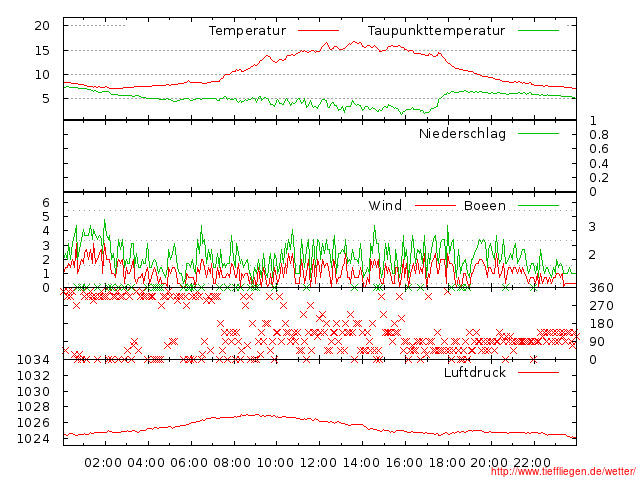Screen dimensions: 640x480
Task: Click the 1034 pressure axis value
Action: click(x=33, y=360)
